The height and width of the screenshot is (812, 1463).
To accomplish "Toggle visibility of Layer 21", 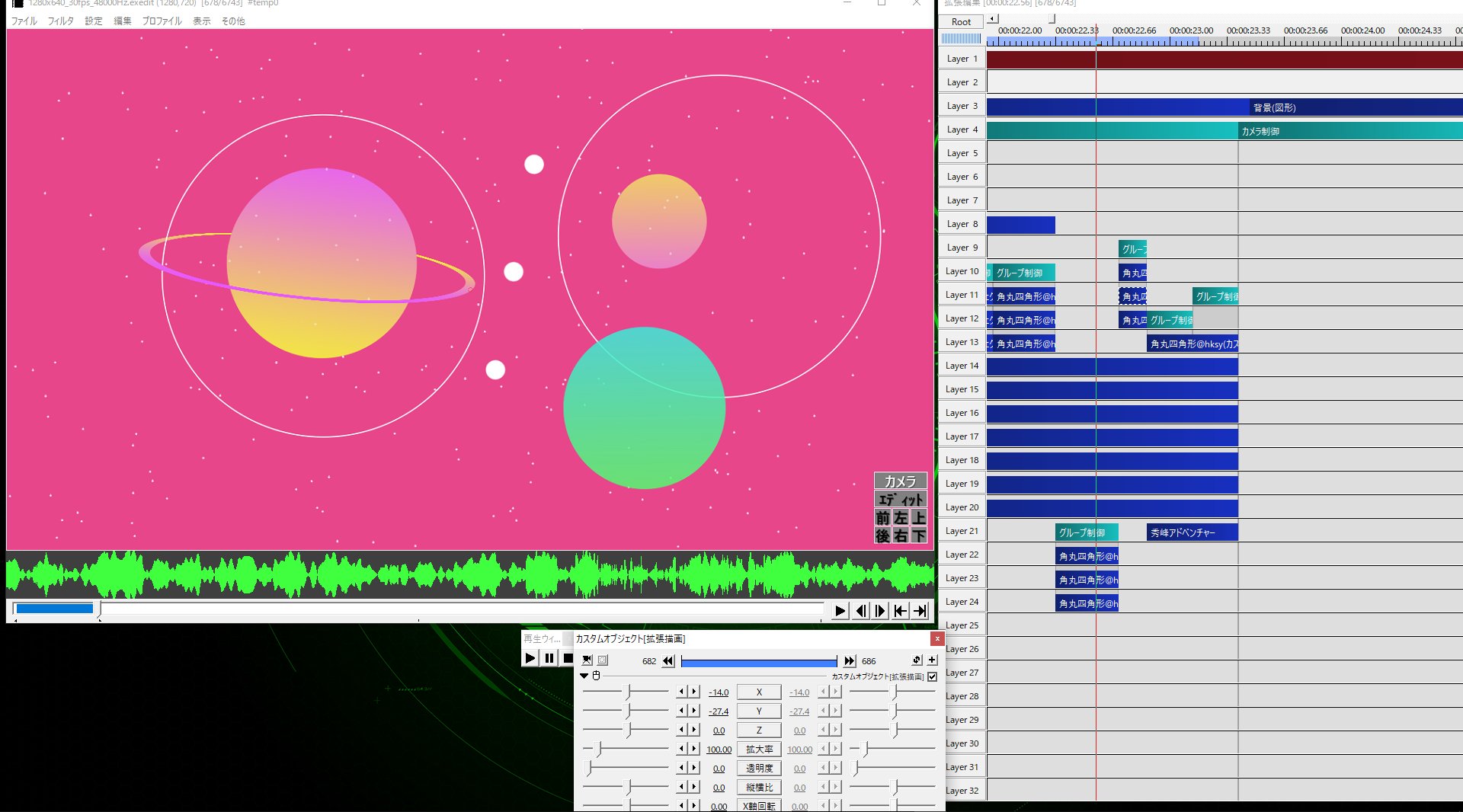I will 962,531.
